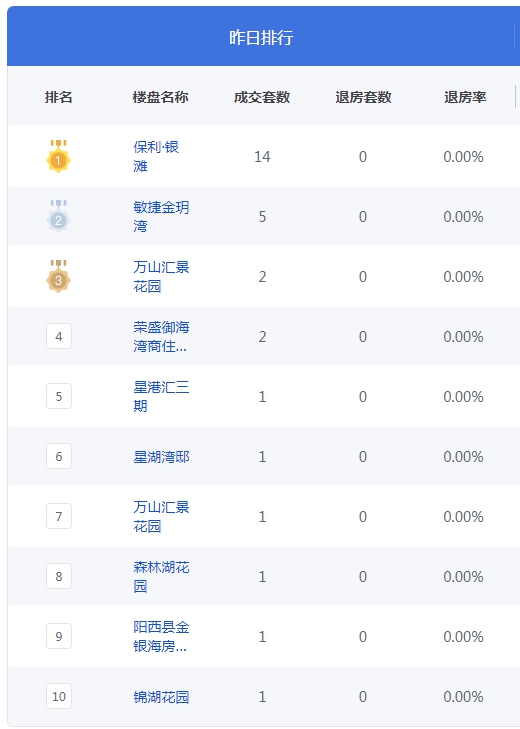The height and width of the screenshot is (729, 520).
Task: Switch to the 昨日排行 tab
Action: click(x=261, y=37)
